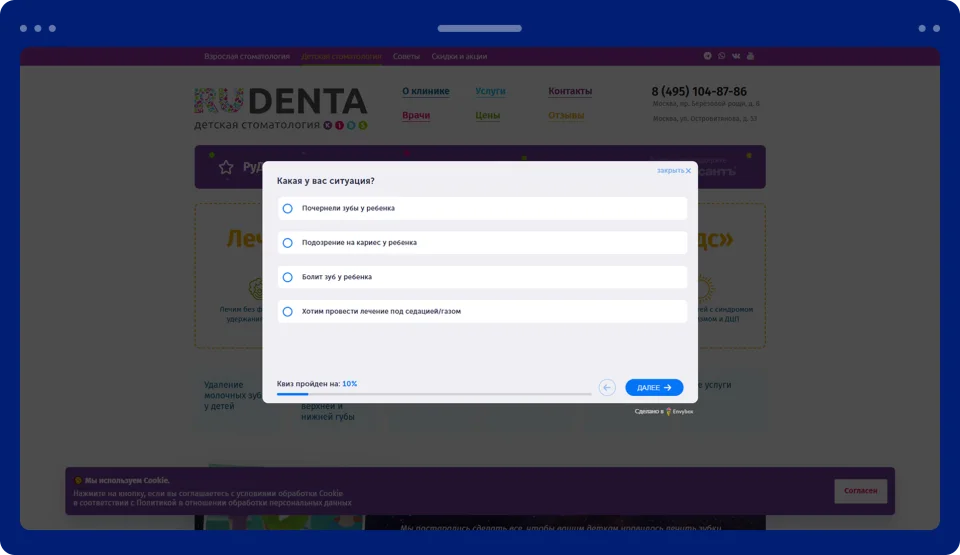
Task: Go to 'Советы' in top menu
Action: tap(407, 56)
